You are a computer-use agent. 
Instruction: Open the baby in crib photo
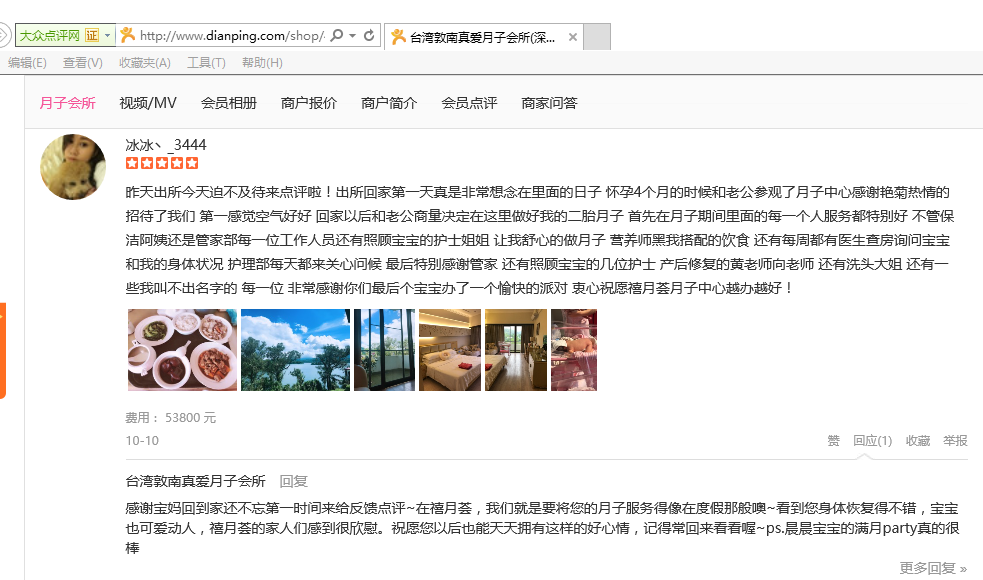click(574, 350)
